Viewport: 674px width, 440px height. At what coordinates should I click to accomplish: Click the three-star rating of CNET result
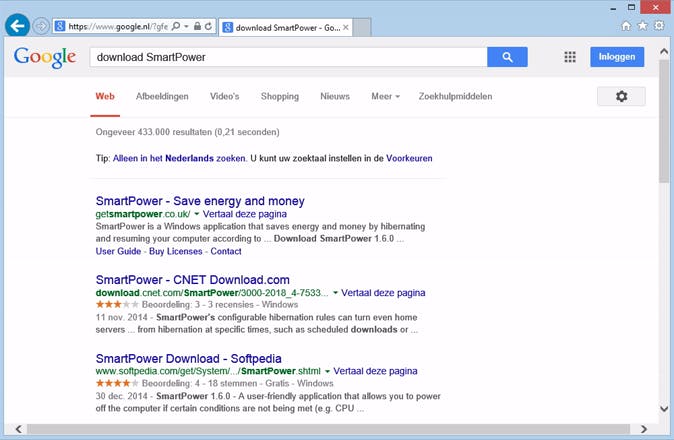[117, 304]
